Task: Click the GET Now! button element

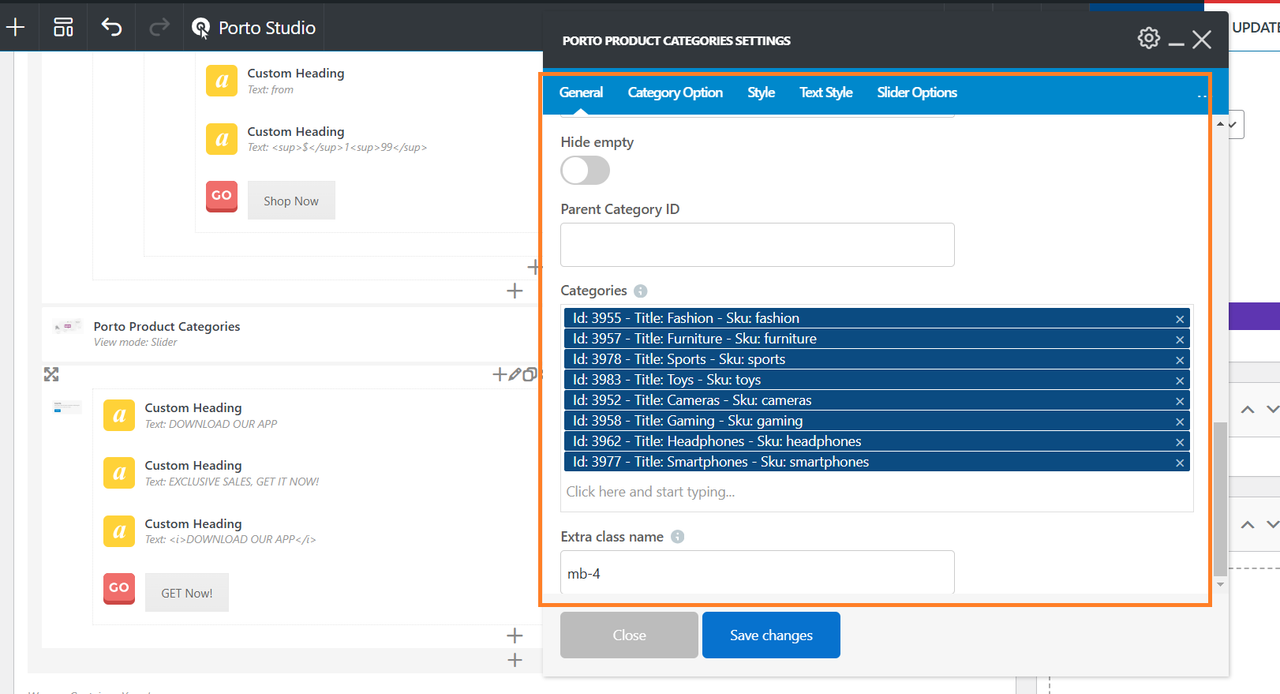Action: point(187,593)
